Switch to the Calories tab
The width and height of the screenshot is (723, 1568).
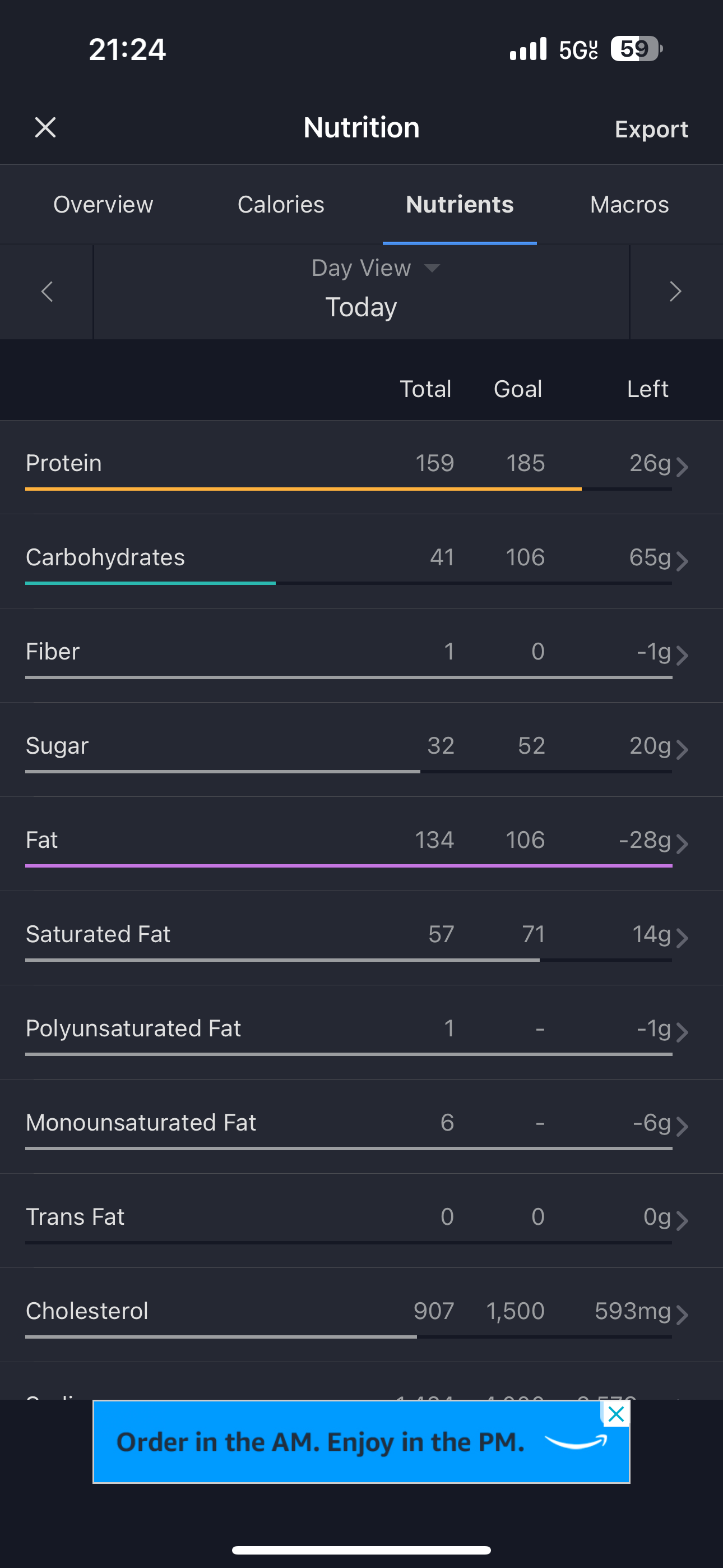281,205
